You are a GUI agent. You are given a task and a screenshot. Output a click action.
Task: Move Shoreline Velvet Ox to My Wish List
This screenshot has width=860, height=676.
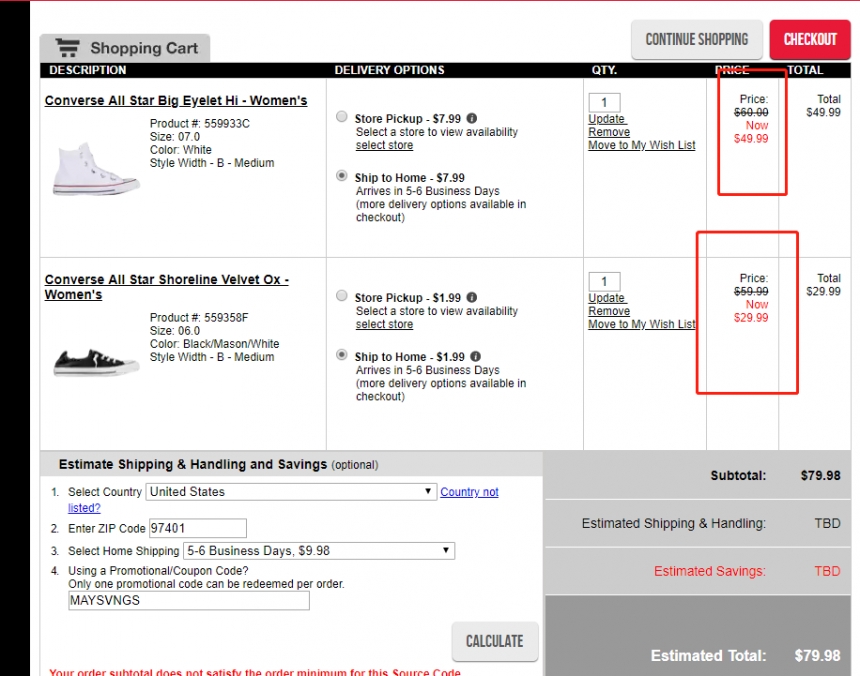[x=641, y=324]
